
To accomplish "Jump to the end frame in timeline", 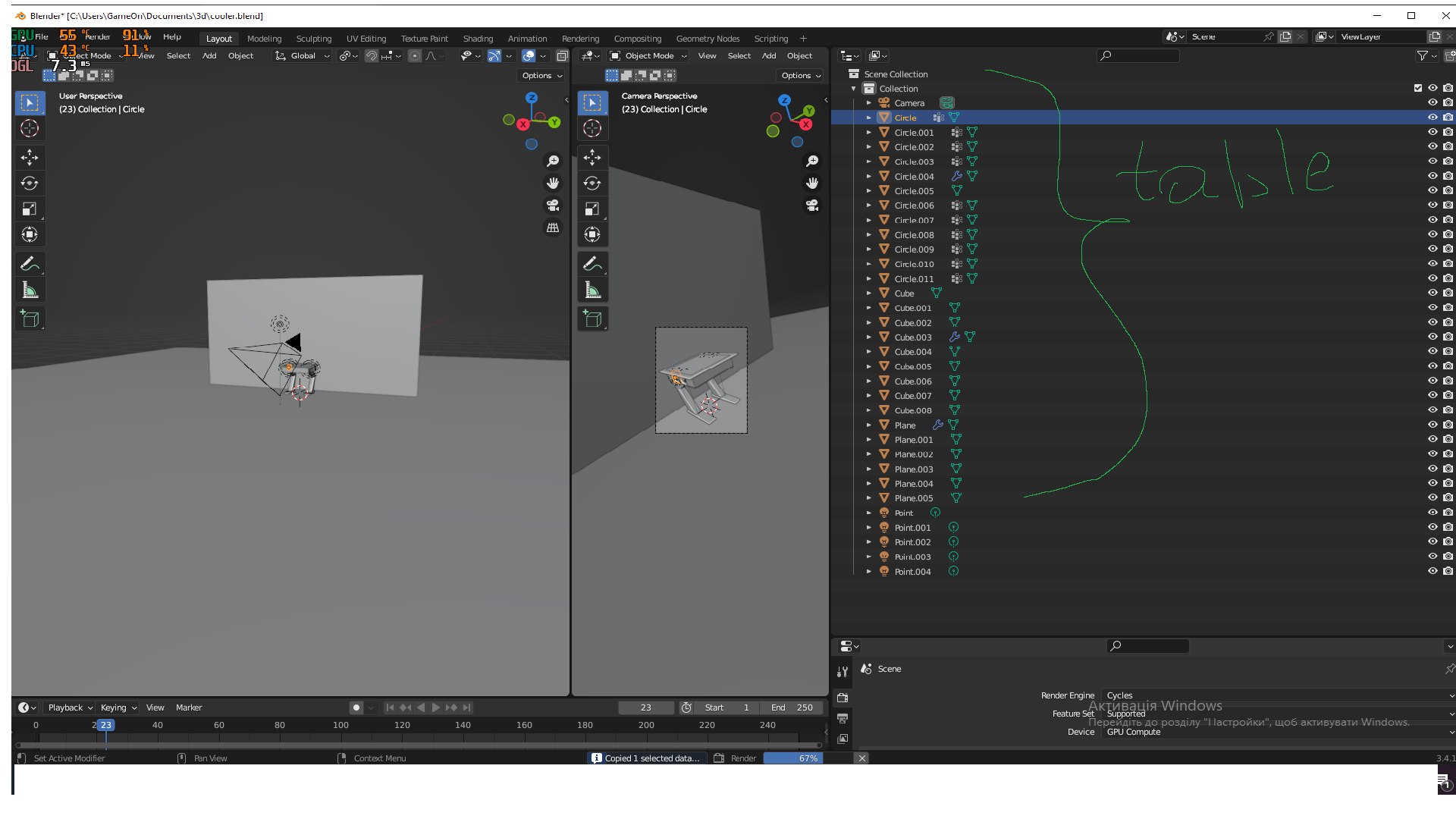I will coord(467,708).
